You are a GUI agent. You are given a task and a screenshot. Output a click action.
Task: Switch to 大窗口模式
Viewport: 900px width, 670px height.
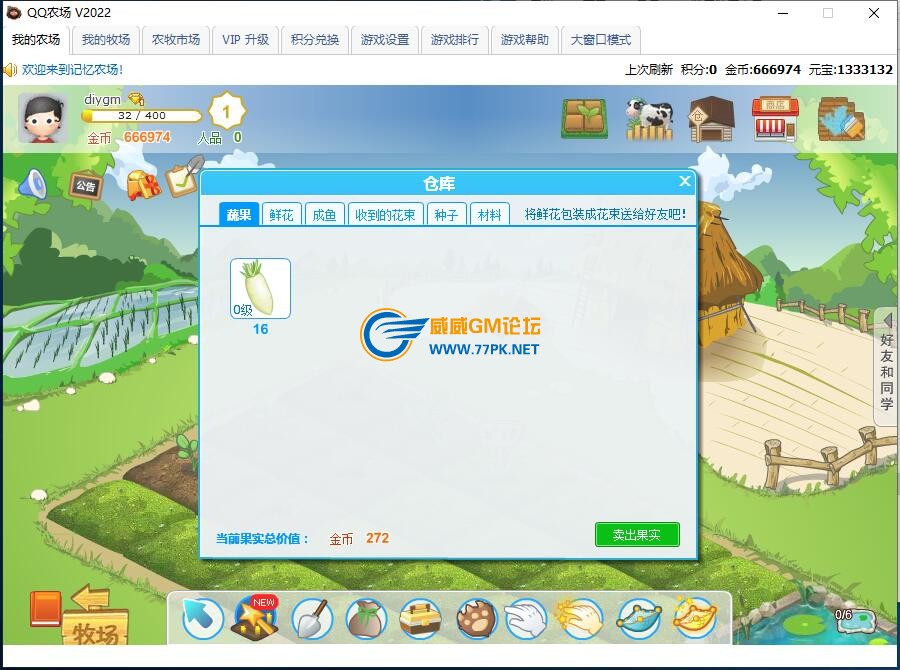[x=600, y=40]
